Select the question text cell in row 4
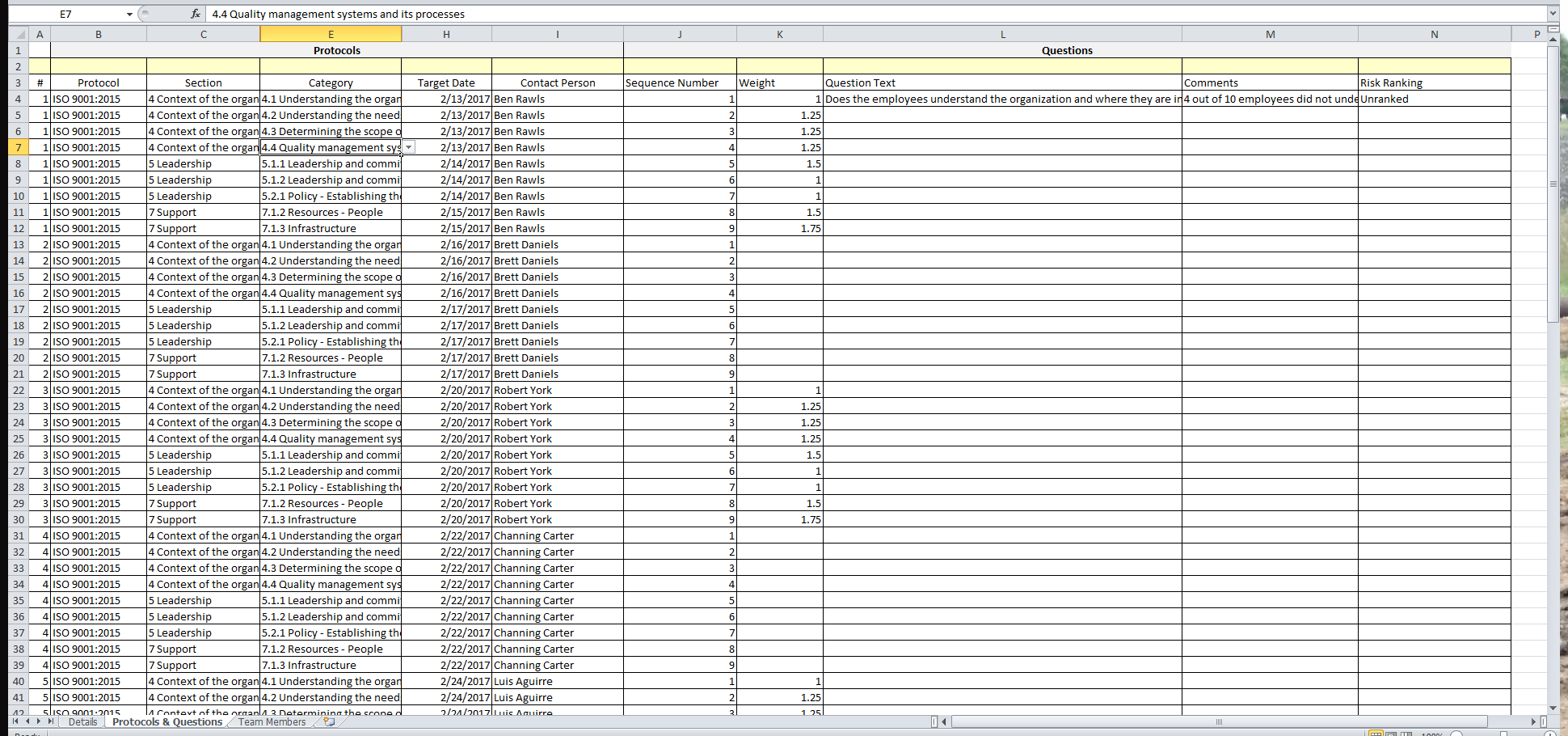 (x=1003, y=99)
